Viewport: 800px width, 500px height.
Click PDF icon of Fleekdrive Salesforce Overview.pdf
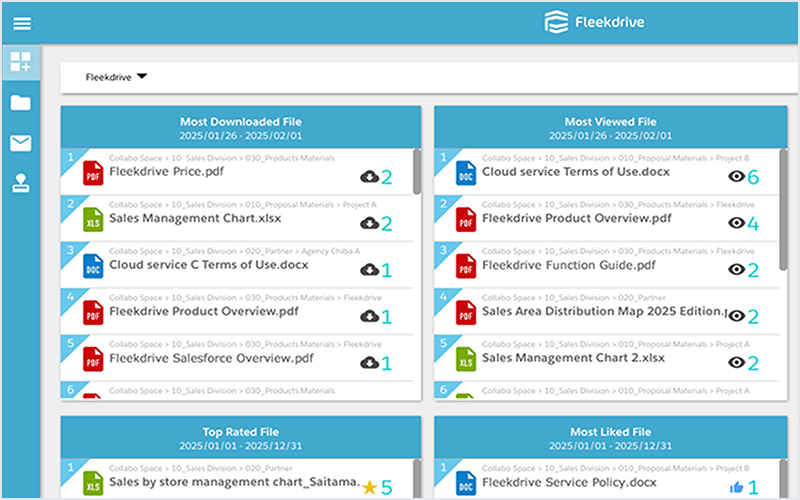click(x=93, y=359)
